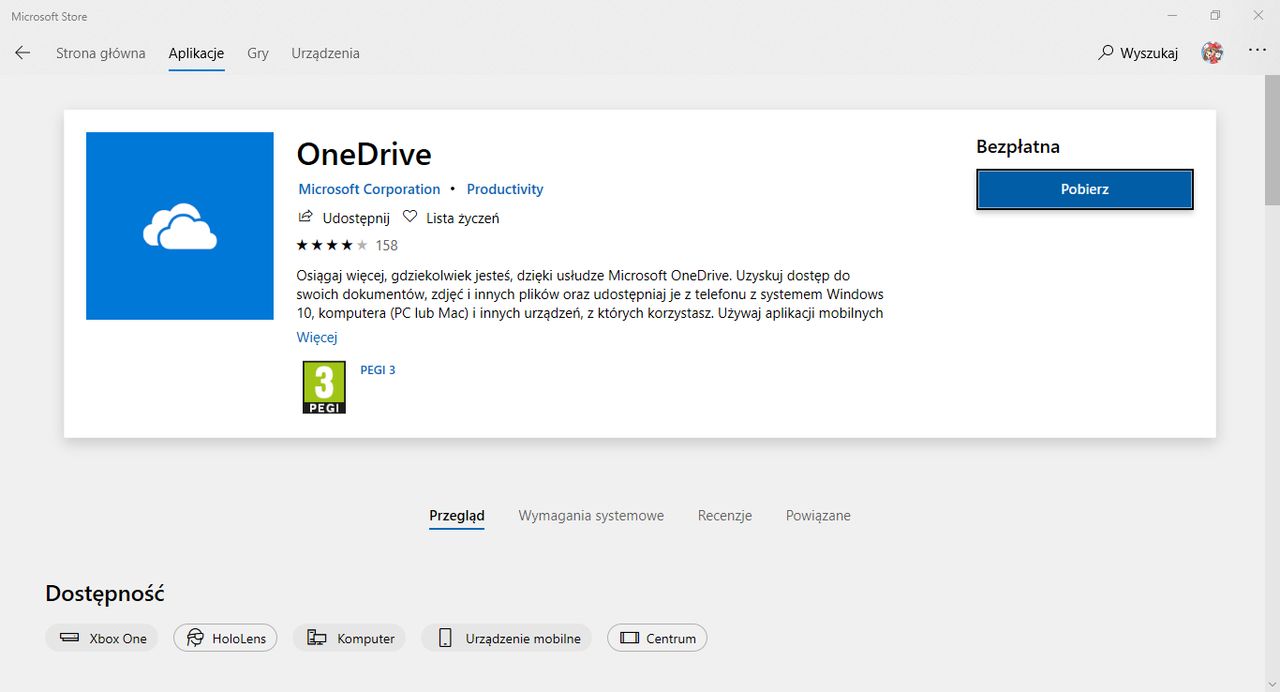The width and height of the screenshot is (1280, 692).
Task: Select the Xbox One availability chip
Action: [x=102, y=638]
